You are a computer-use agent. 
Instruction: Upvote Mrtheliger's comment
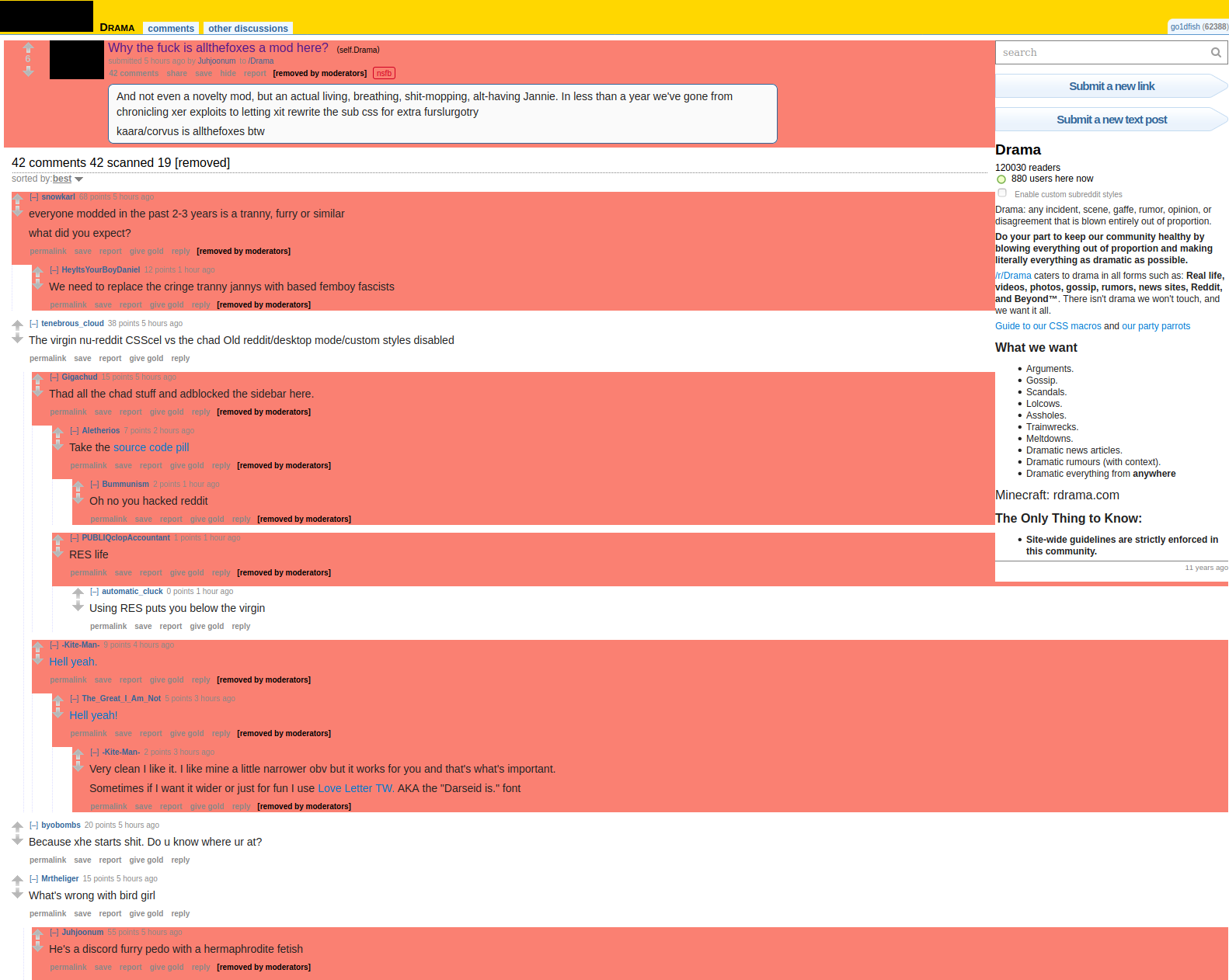coord(17,881)
